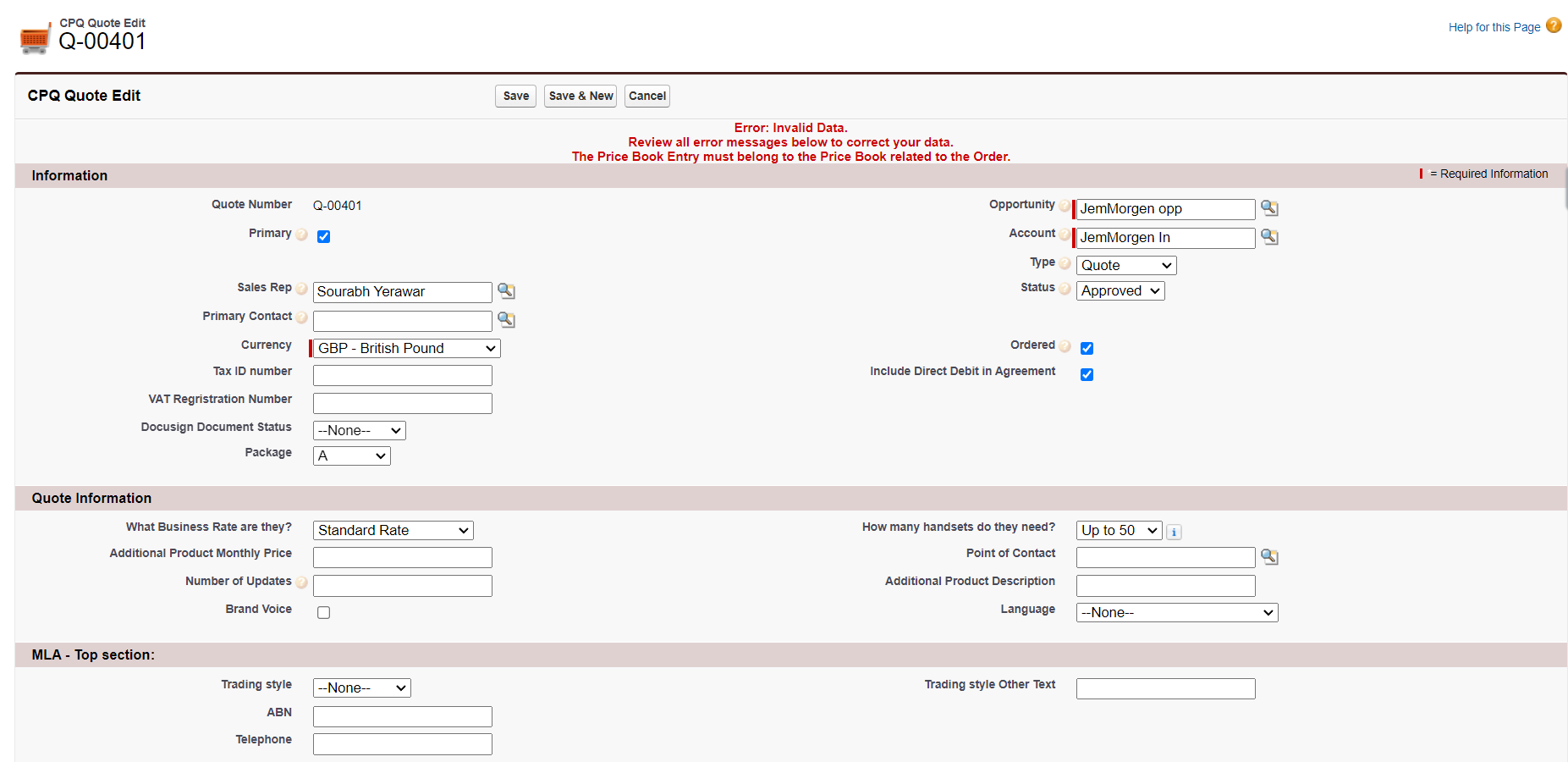The height and width of the screenshot is (762, 1568).
Task: Click the Additional Product Monthly Price field
Action: coord(403,557)
